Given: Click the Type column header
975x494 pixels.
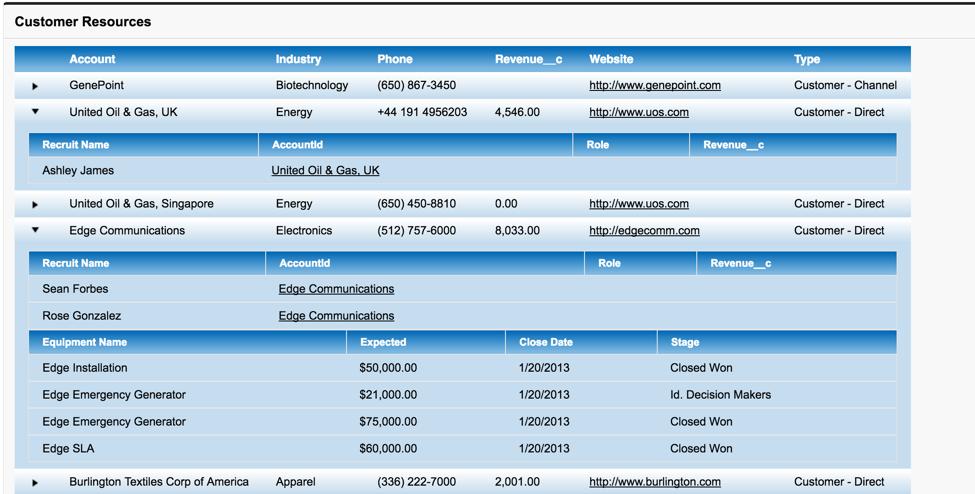Looking at the screenshot, I should point(806,59).
